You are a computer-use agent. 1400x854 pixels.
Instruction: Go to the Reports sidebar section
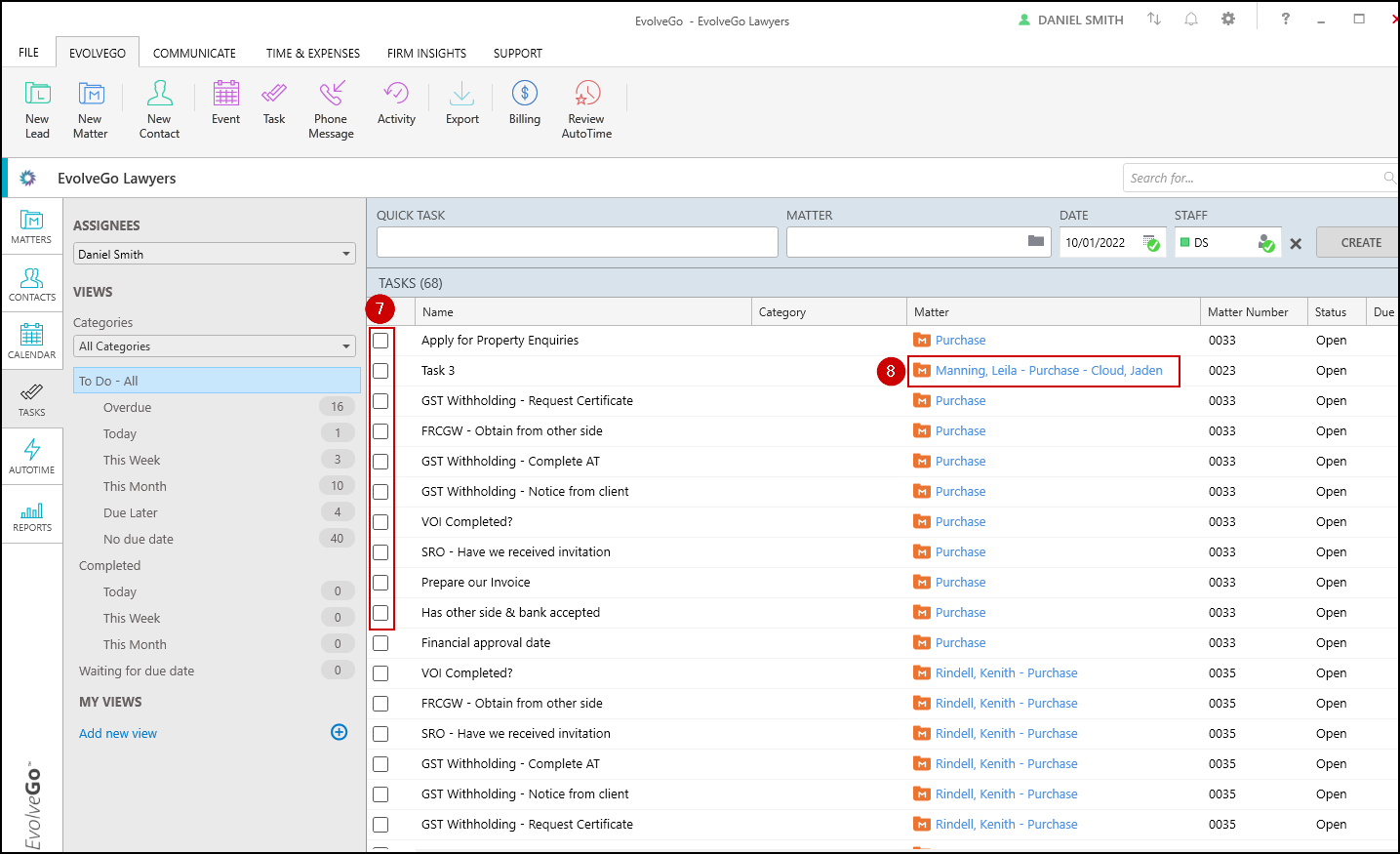(32, 514)
